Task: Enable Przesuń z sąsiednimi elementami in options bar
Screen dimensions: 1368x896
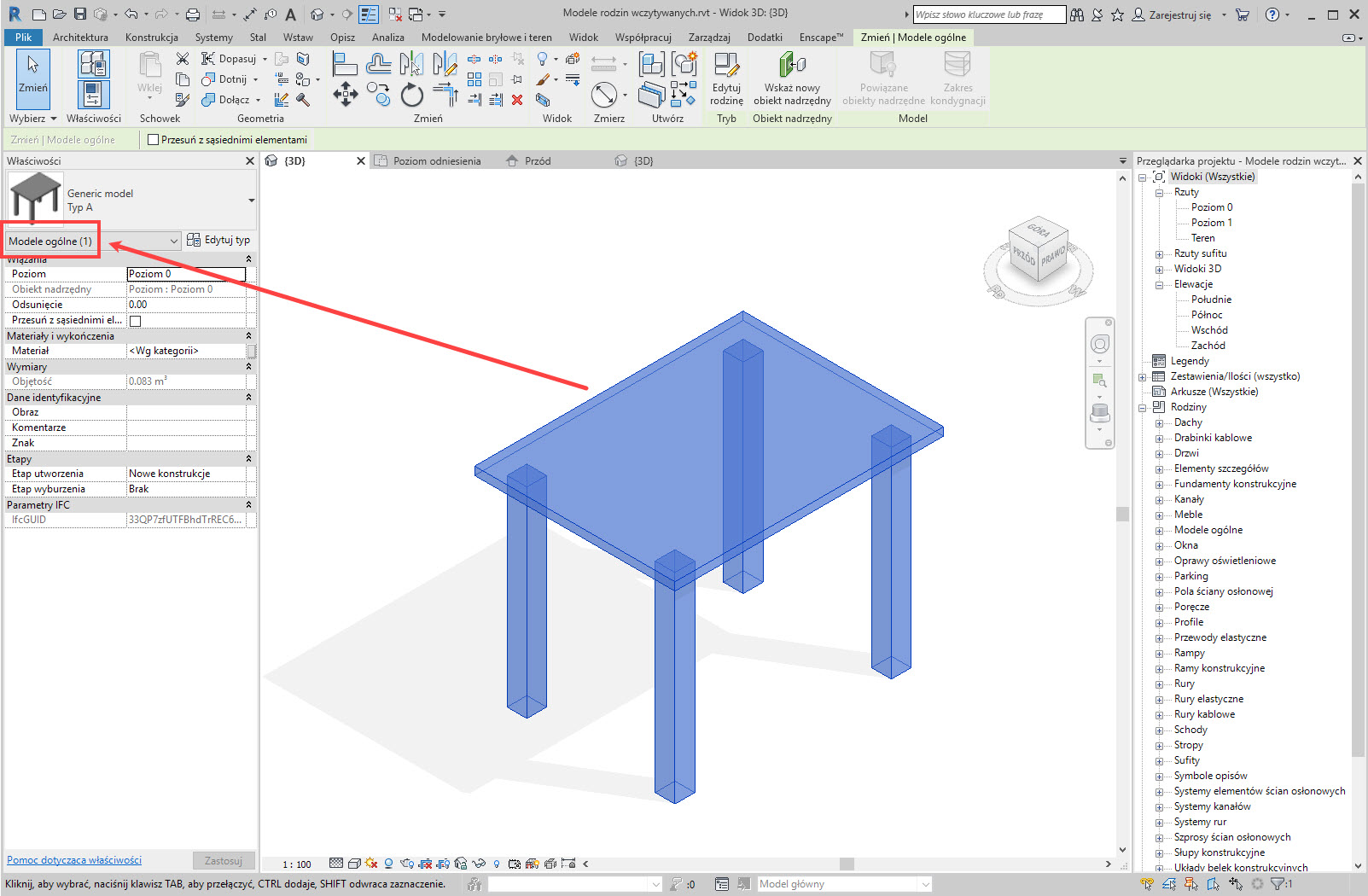Action: tap(154, 140)
